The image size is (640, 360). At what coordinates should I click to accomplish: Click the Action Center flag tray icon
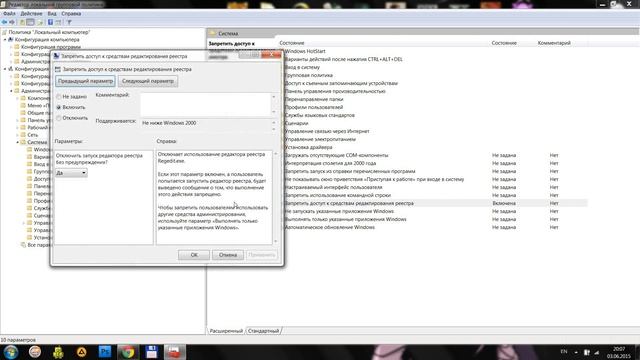tap(587, 352)
